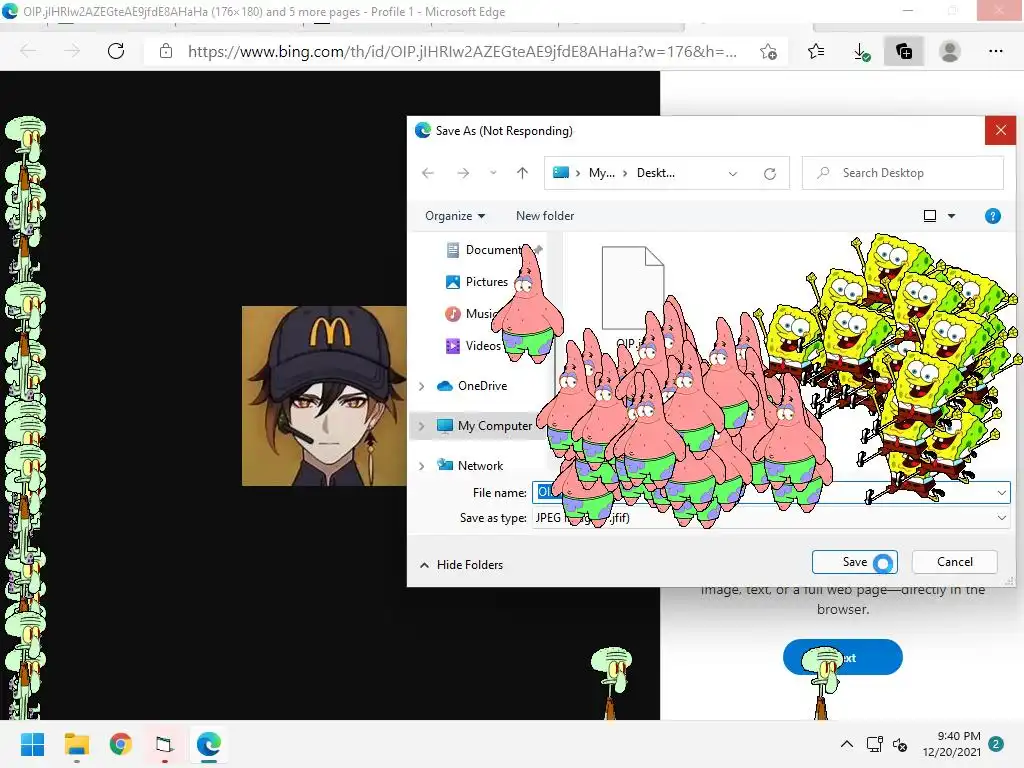The image size is (1024, 768).
Task: Expand the address path dropdown chevron
Action: [x=733, y=174]
